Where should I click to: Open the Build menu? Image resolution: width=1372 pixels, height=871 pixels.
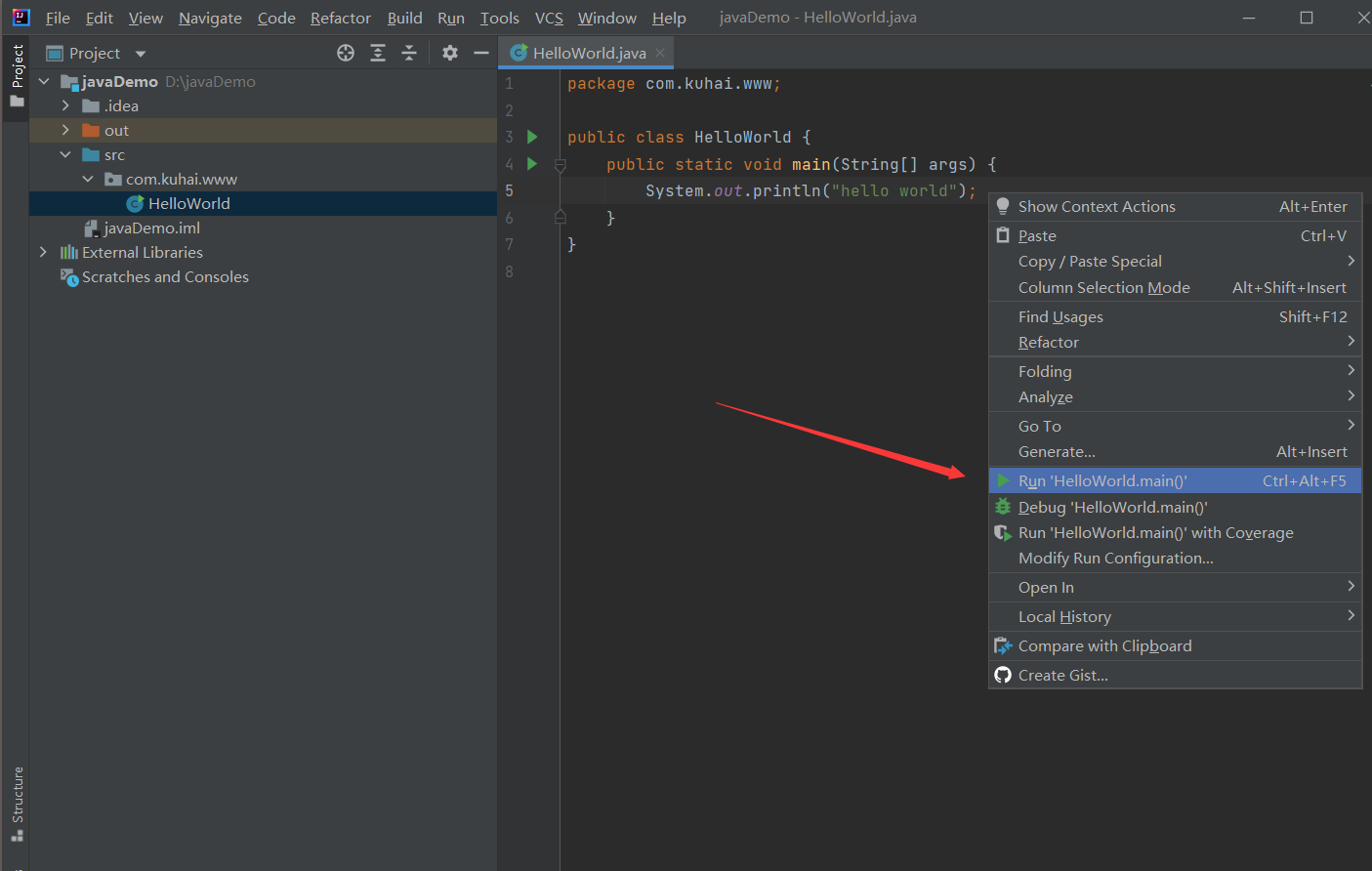[x=404, y=18]
